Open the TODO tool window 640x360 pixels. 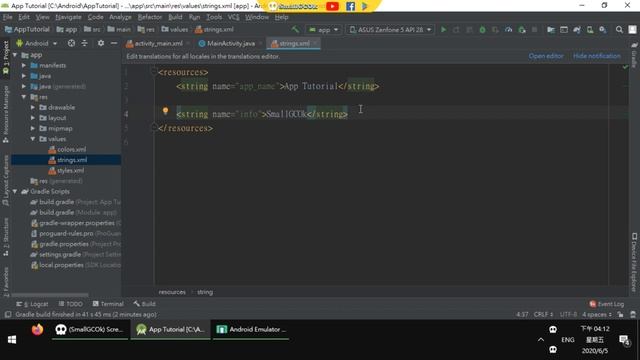coord(71,304)
